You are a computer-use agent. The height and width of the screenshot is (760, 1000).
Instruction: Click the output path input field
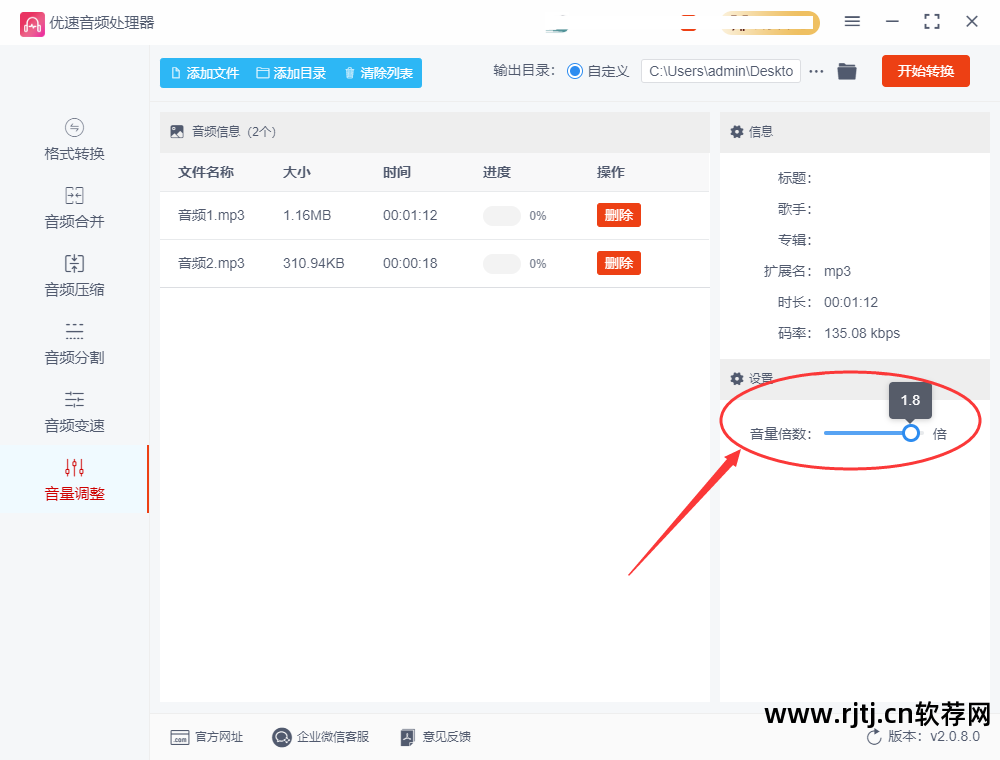tap(721, 71)
